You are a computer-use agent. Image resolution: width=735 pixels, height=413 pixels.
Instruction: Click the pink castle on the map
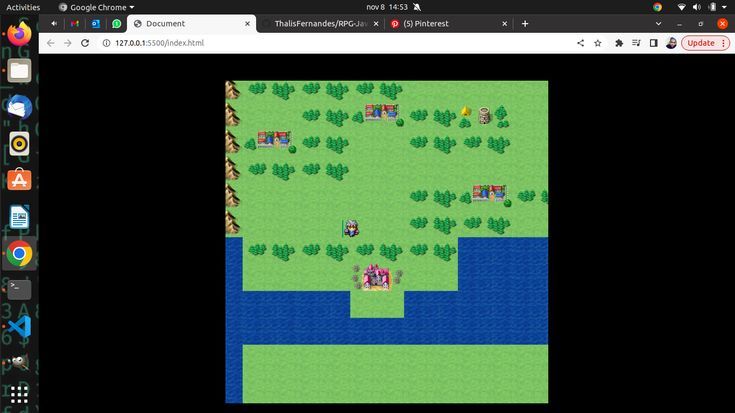click(376, 277)
